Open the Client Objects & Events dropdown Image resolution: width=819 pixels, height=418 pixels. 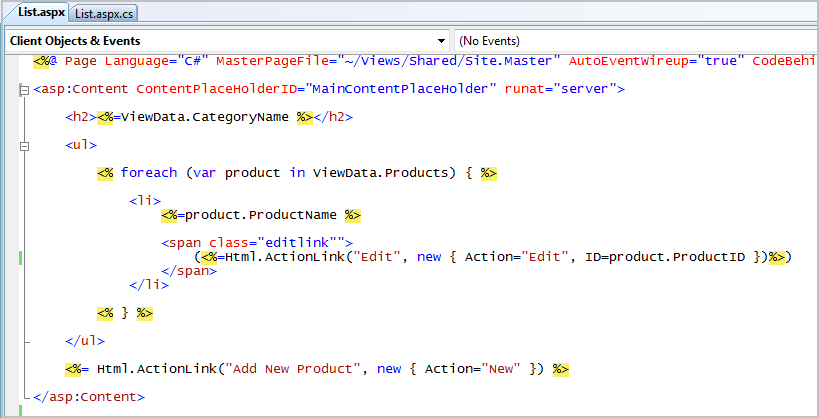point(228,41)
